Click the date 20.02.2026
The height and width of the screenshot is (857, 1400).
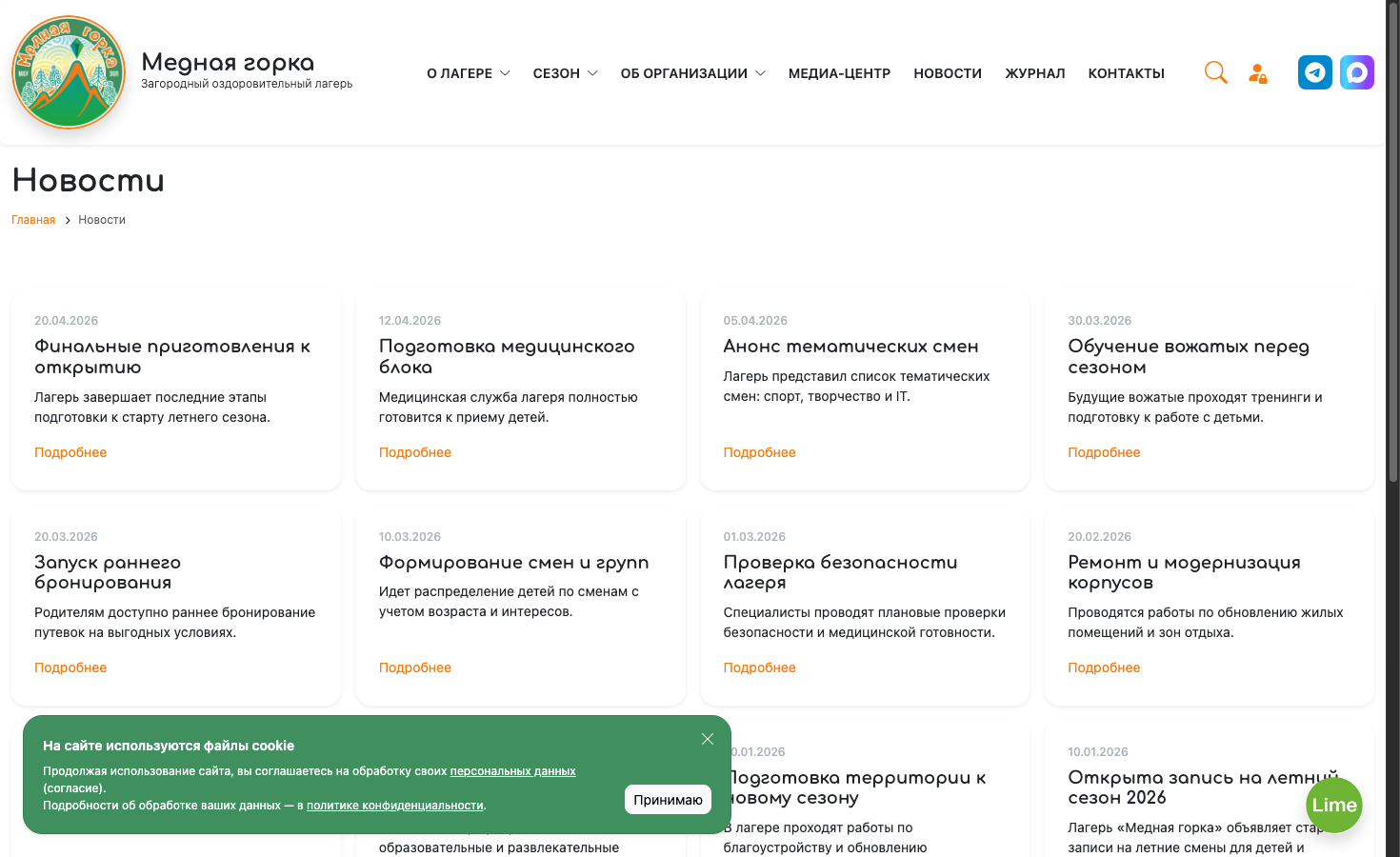(x=1099, y=537)
